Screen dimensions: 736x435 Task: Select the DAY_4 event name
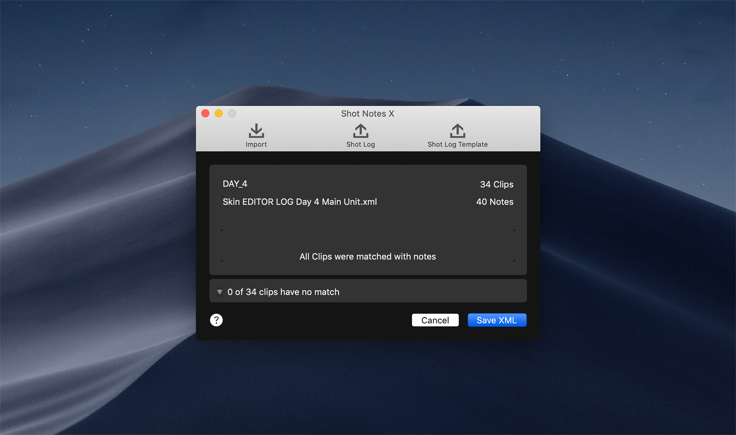click(x=235, y=184)
